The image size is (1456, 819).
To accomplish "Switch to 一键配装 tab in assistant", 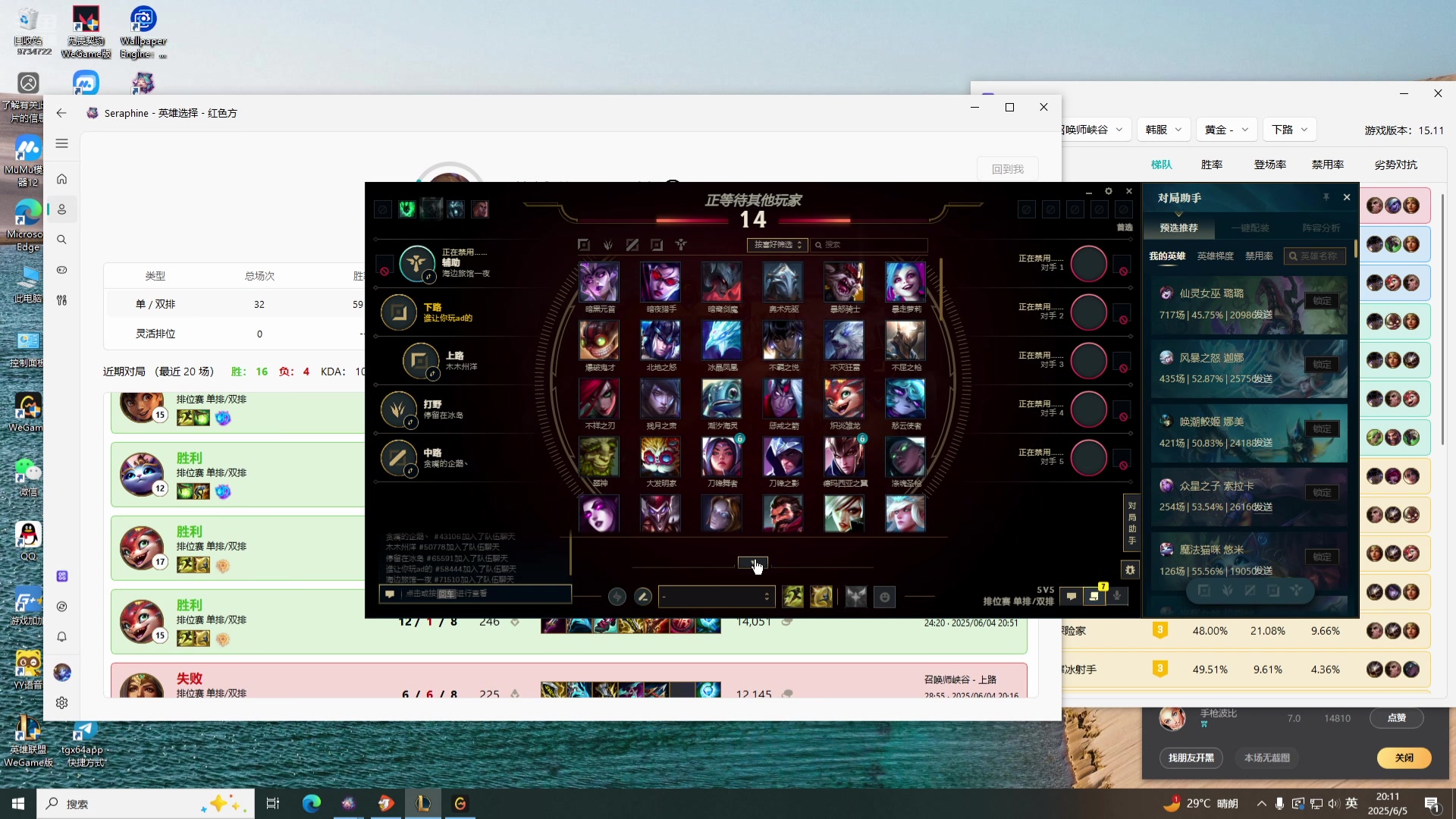I will pos(1250,227).
